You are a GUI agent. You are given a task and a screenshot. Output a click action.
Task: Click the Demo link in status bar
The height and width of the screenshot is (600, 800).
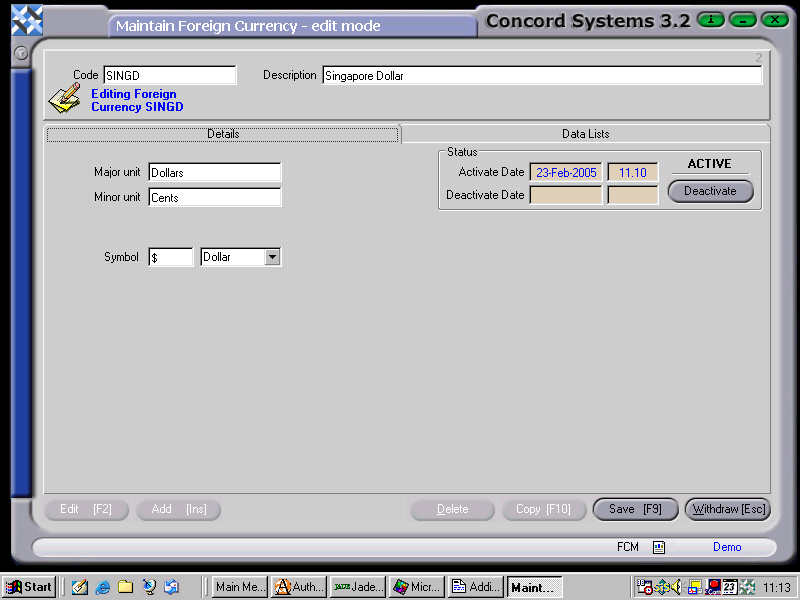point(727,547)
